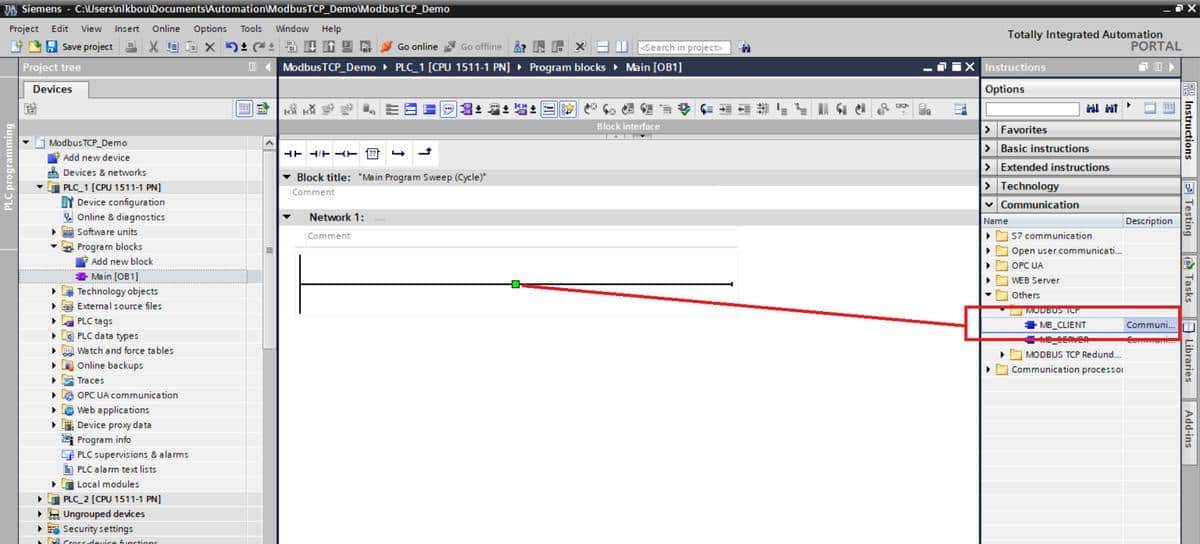
Task: Insert a coil assignment element
Action: [x=345, y=153]
